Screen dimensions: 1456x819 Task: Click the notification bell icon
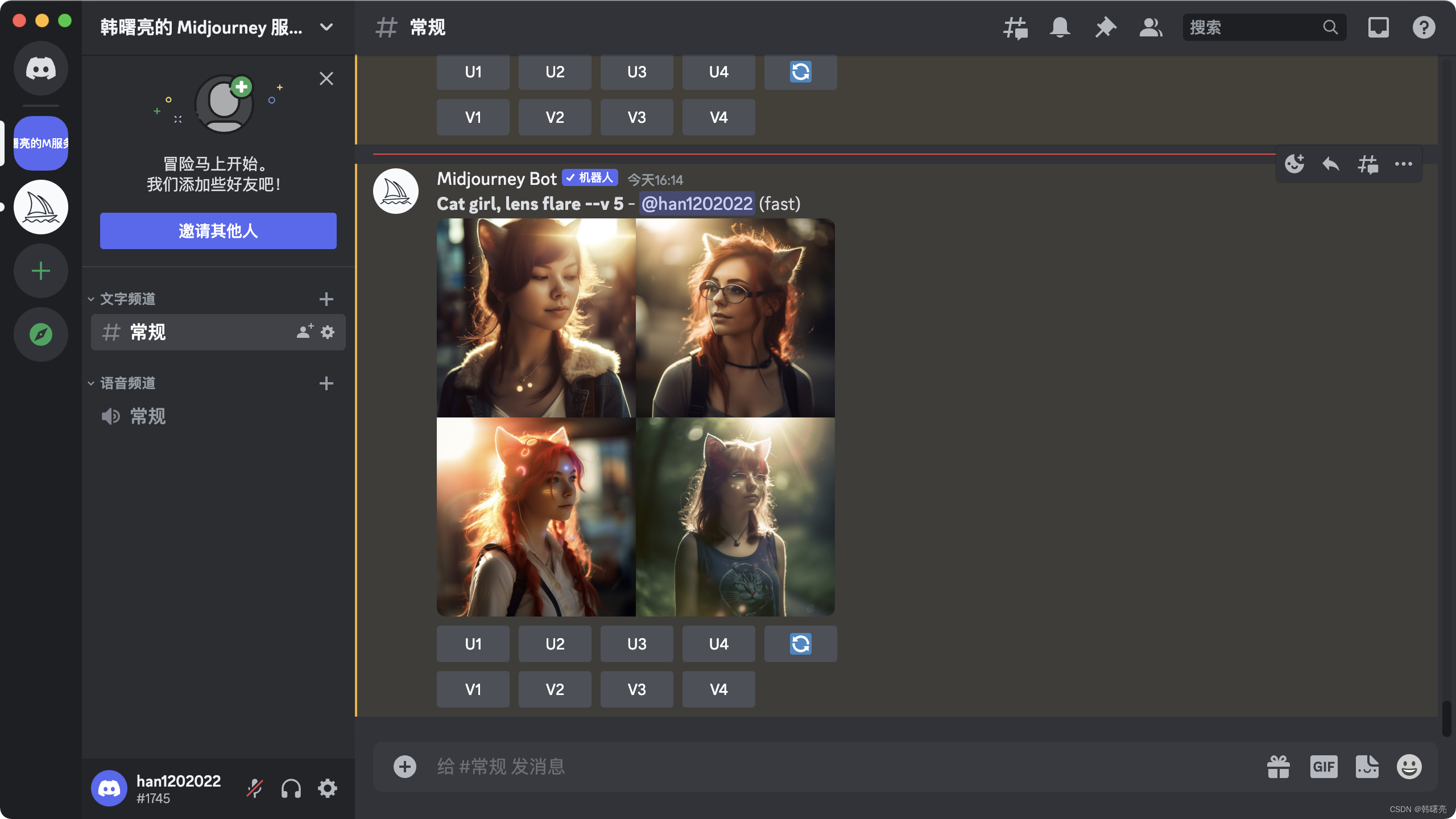pos(1060,27)
